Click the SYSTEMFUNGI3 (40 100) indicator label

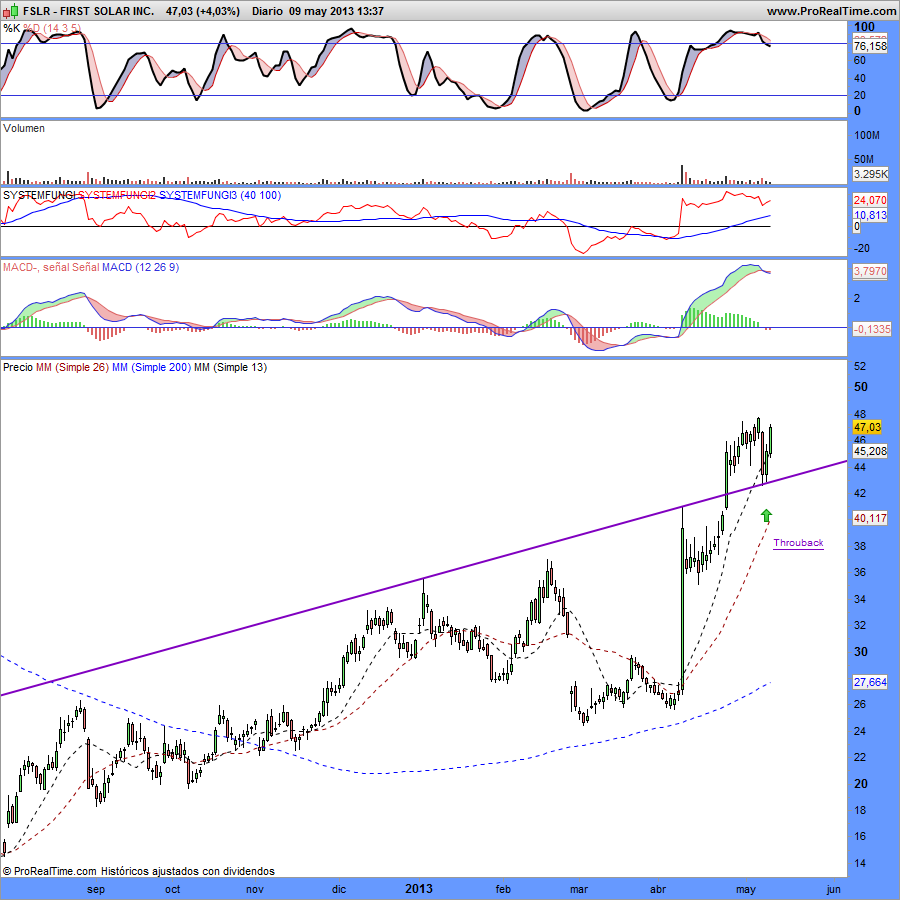click(220, 195)
